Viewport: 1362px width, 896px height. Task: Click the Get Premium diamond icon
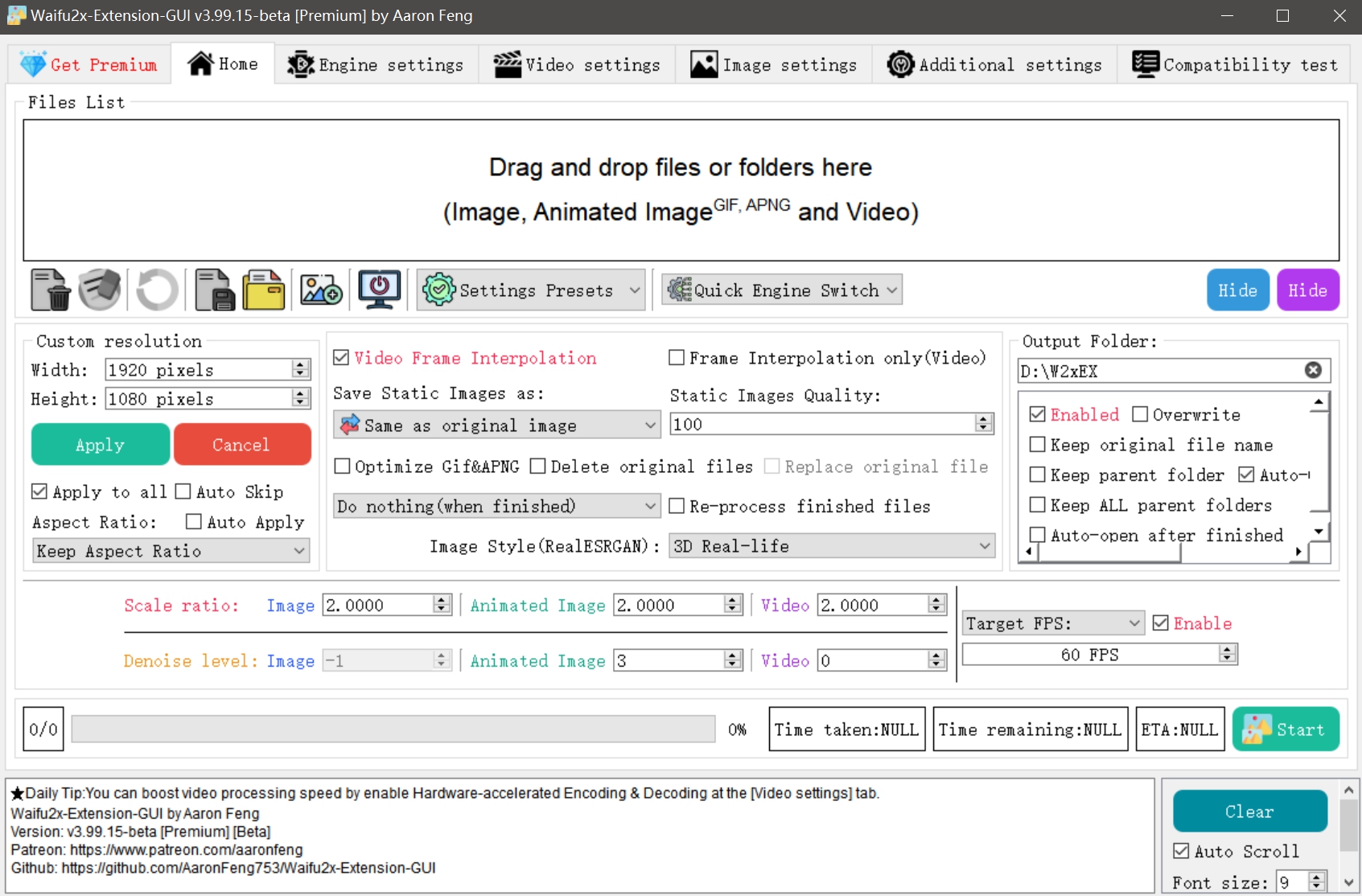click(33, 64)
